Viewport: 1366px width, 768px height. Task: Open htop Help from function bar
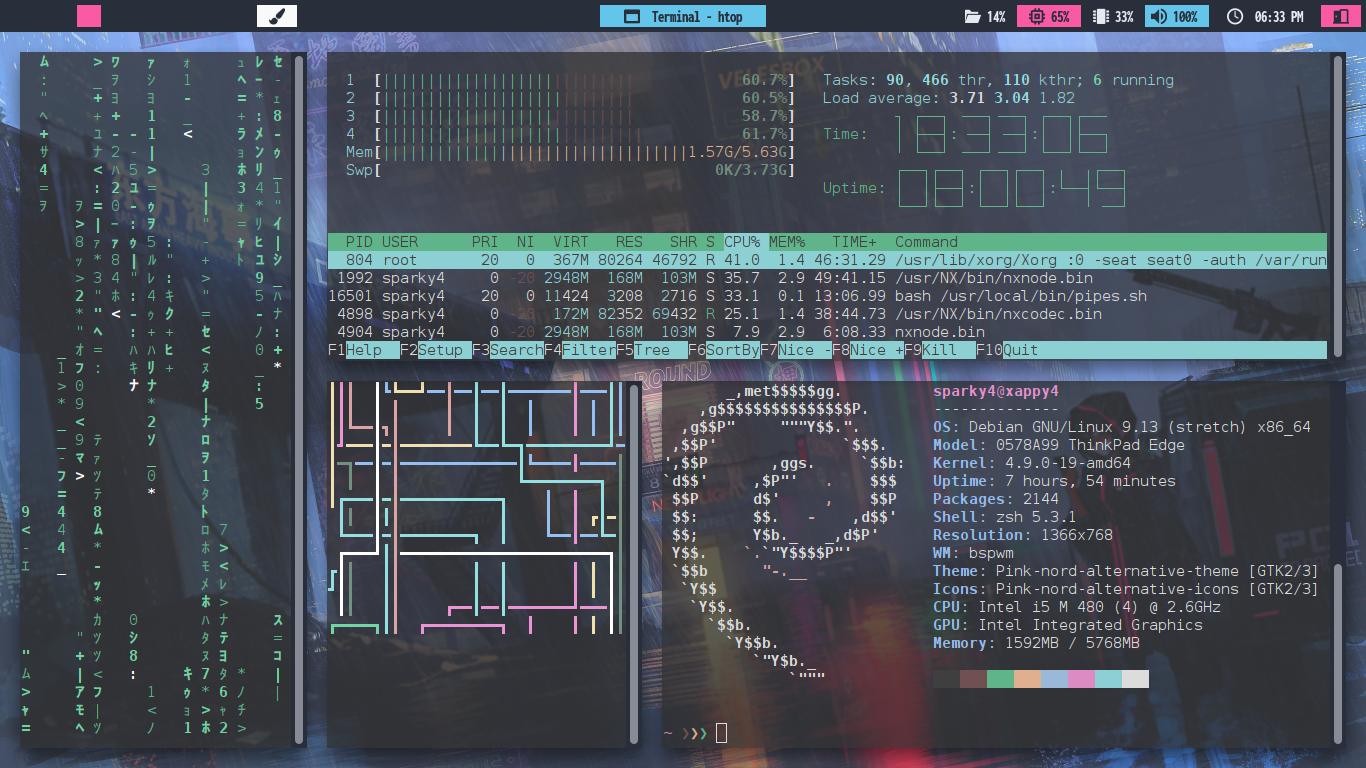(363, 350)
